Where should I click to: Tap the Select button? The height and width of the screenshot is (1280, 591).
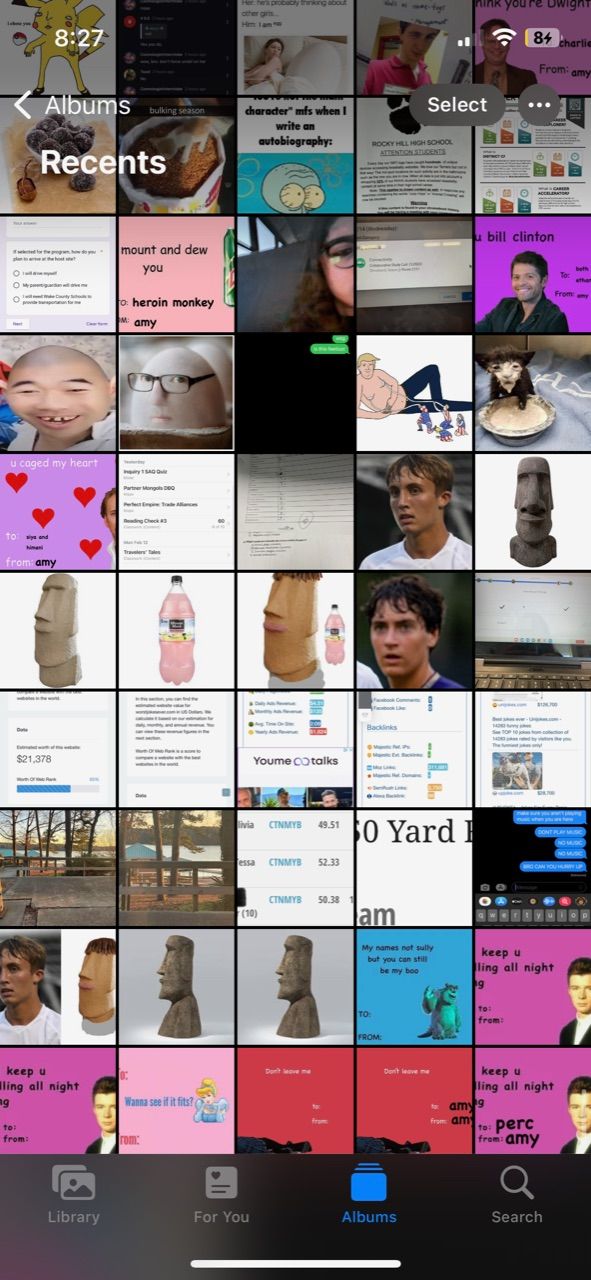click(x=457, y=105)
